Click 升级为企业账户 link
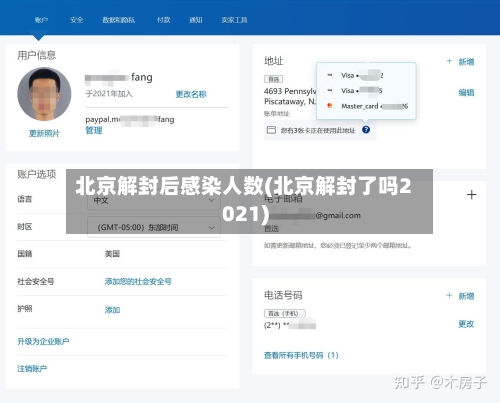 click(43, 341)
